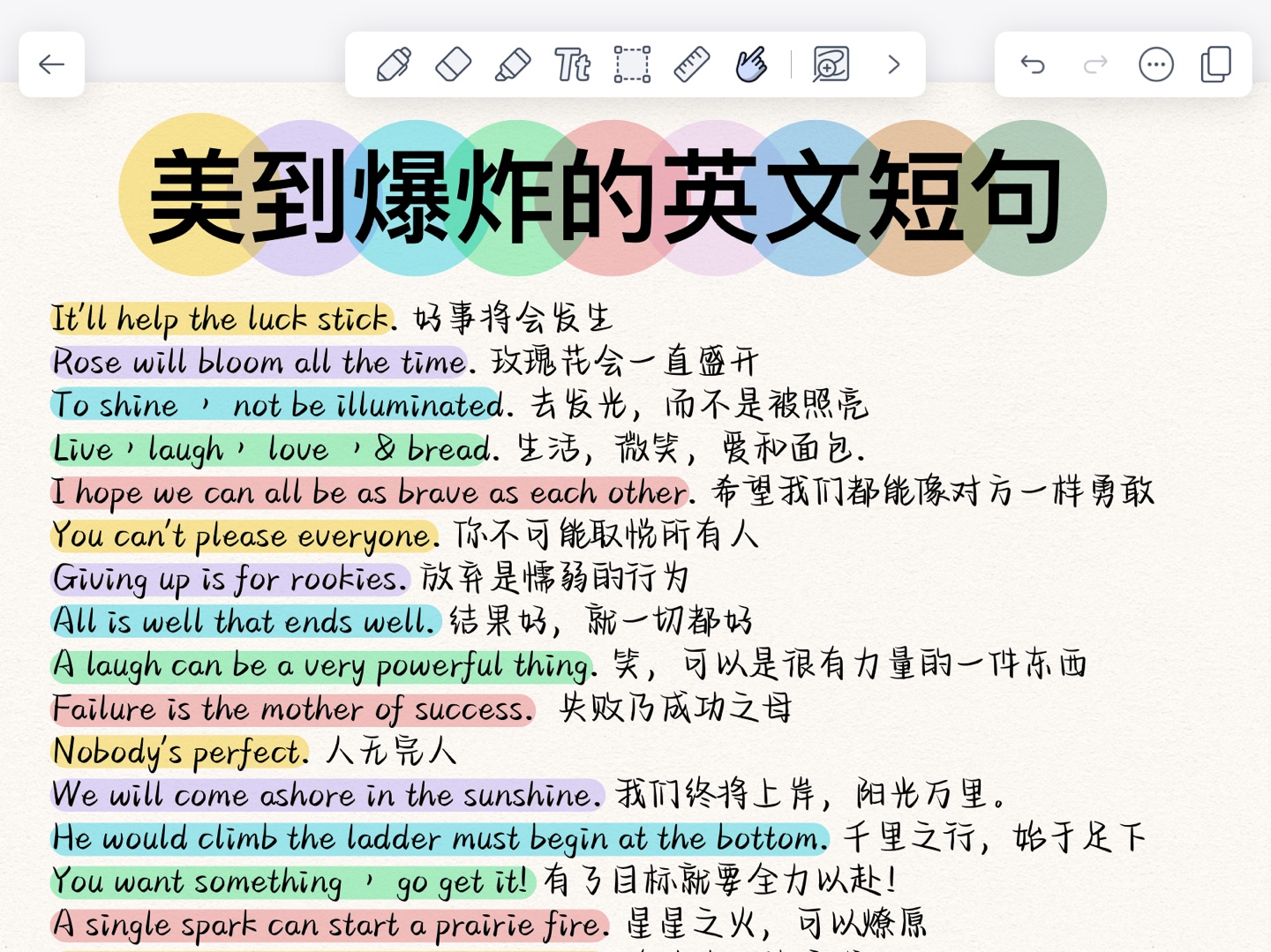Click "We will come ashore in the sunshine"
Screen dimensions: 1271x952
pyautogui.click(x=327, y=794)
